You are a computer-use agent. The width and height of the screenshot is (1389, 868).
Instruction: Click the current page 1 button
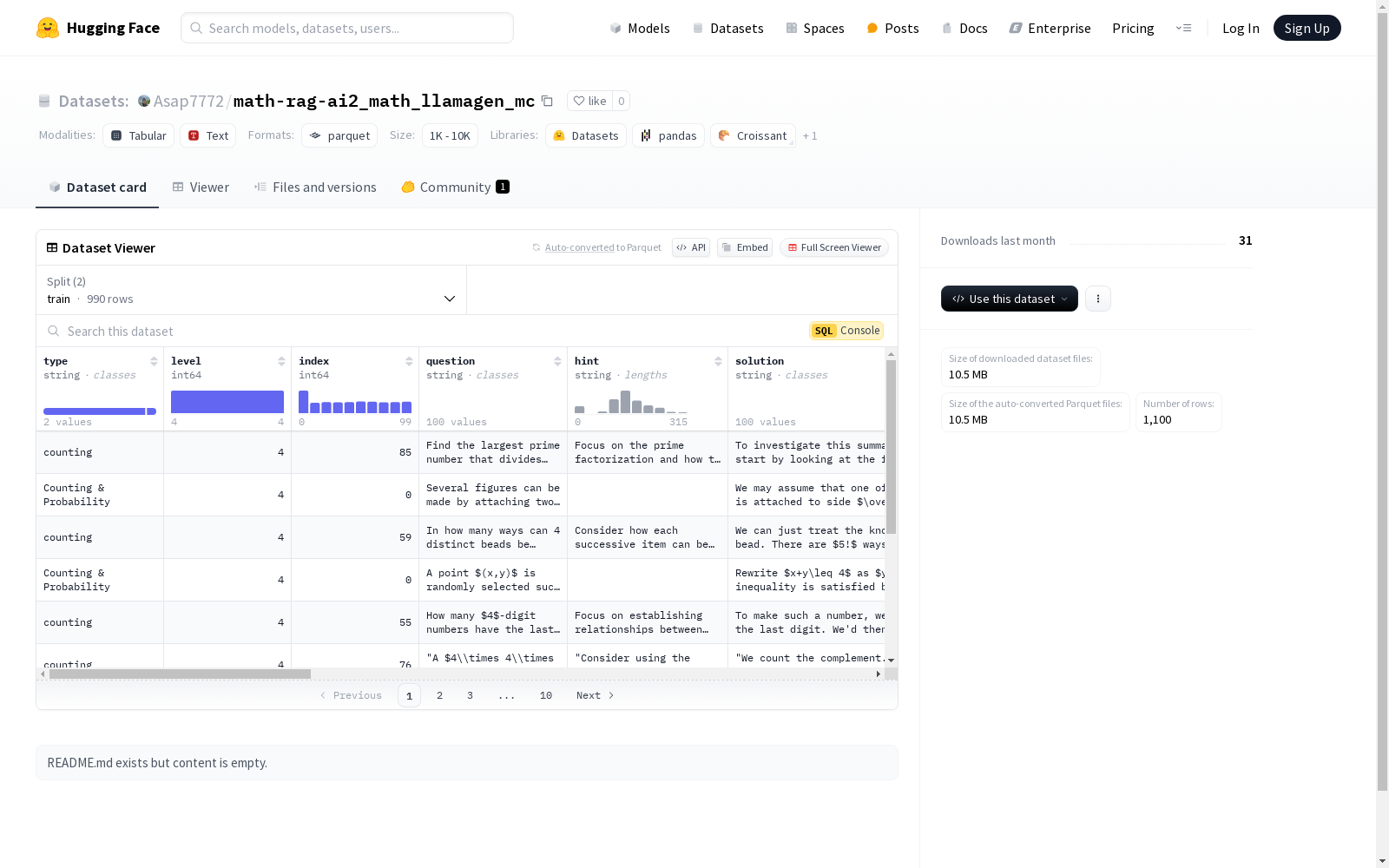click(x=409, y=695)
